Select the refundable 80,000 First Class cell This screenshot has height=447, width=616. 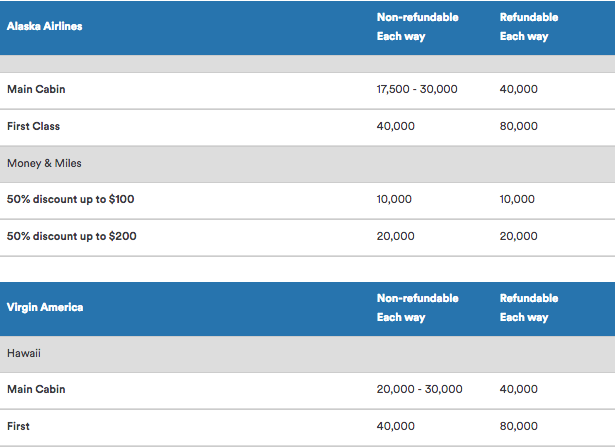pyautogui.click(x=518, y=127)
